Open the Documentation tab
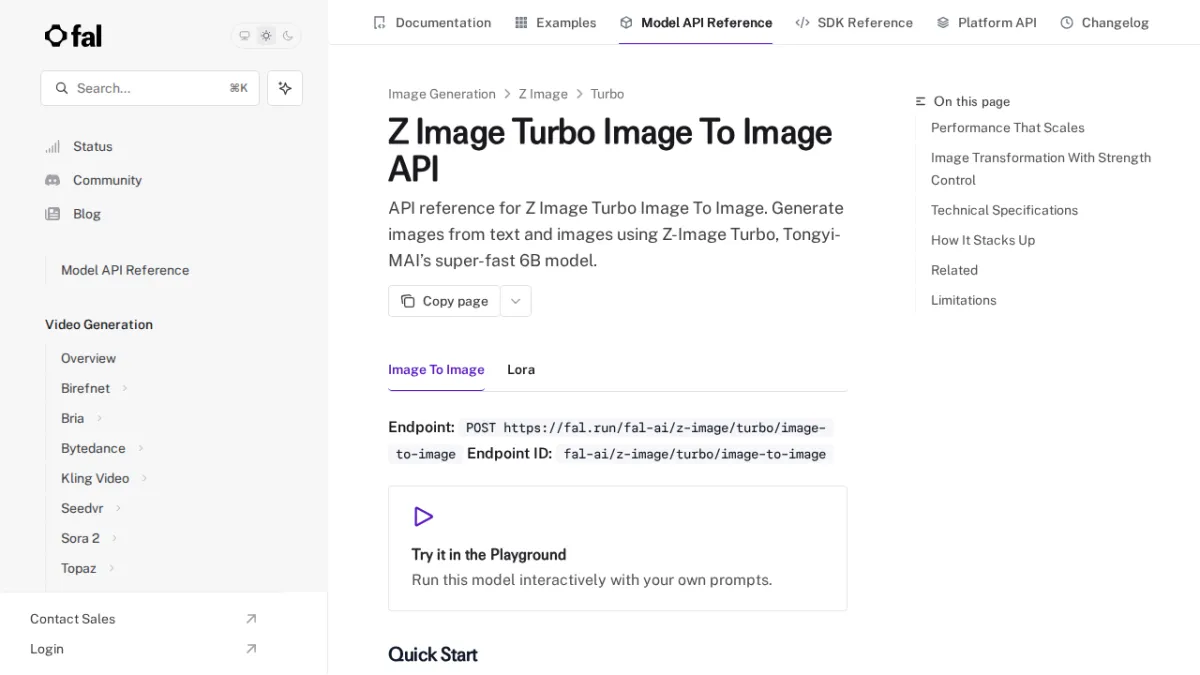Viewport: 1200px width, 675px height. [432, 22]
